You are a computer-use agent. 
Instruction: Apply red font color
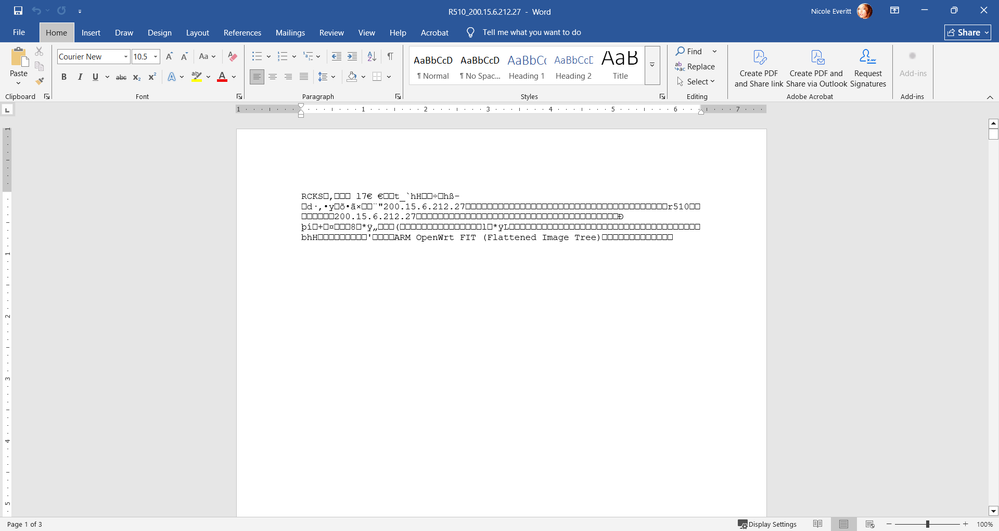(x=222, y=77)
